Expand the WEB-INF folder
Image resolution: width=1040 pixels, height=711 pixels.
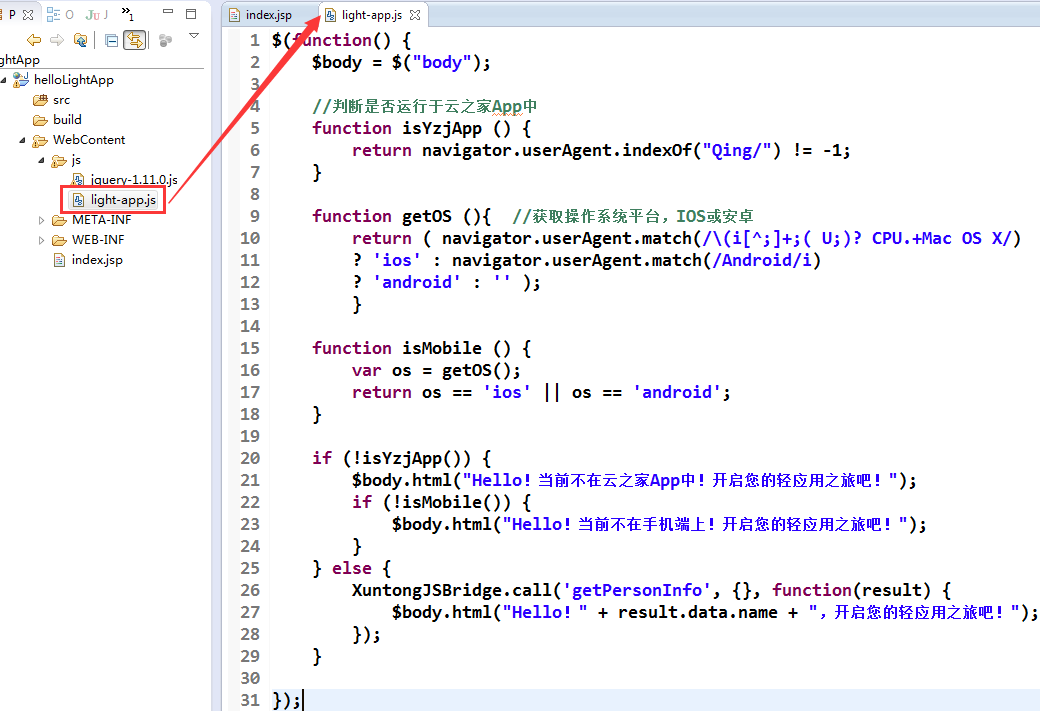42,240
